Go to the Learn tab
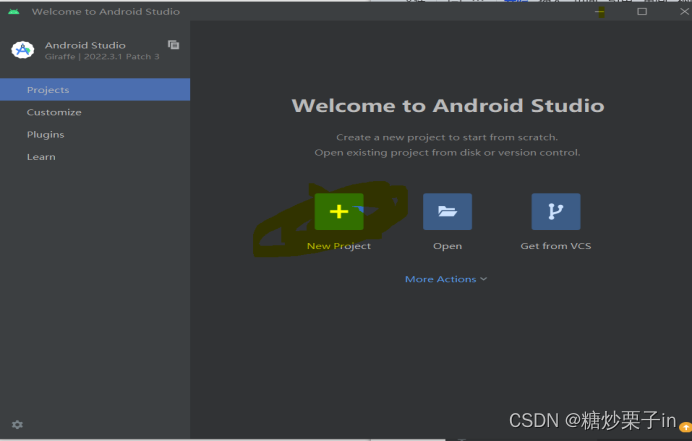This screenshot has width=692, height=441. (x=95, y=157)
